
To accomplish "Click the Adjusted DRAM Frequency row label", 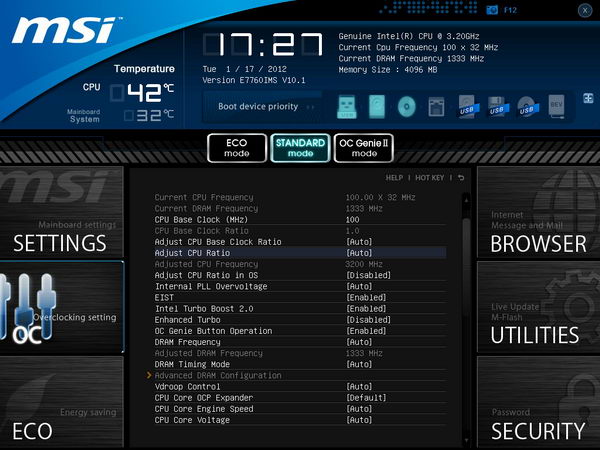I will tap(209, 353).
